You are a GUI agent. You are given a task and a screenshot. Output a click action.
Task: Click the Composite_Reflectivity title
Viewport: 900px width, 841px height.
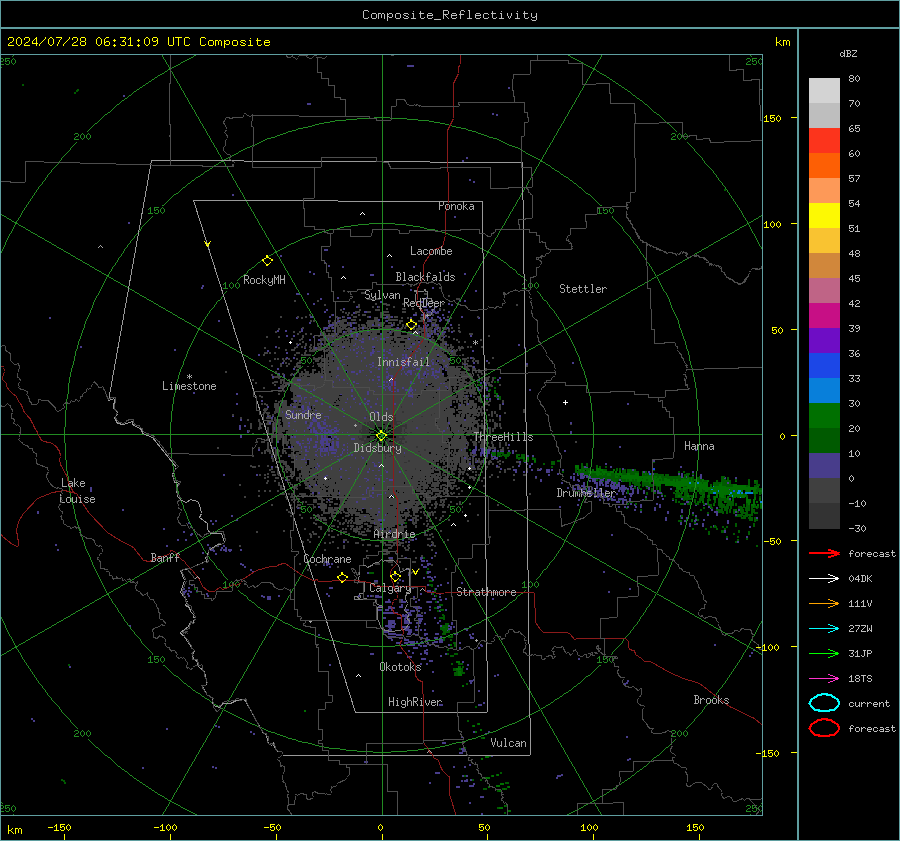click(x=450, y=15)
